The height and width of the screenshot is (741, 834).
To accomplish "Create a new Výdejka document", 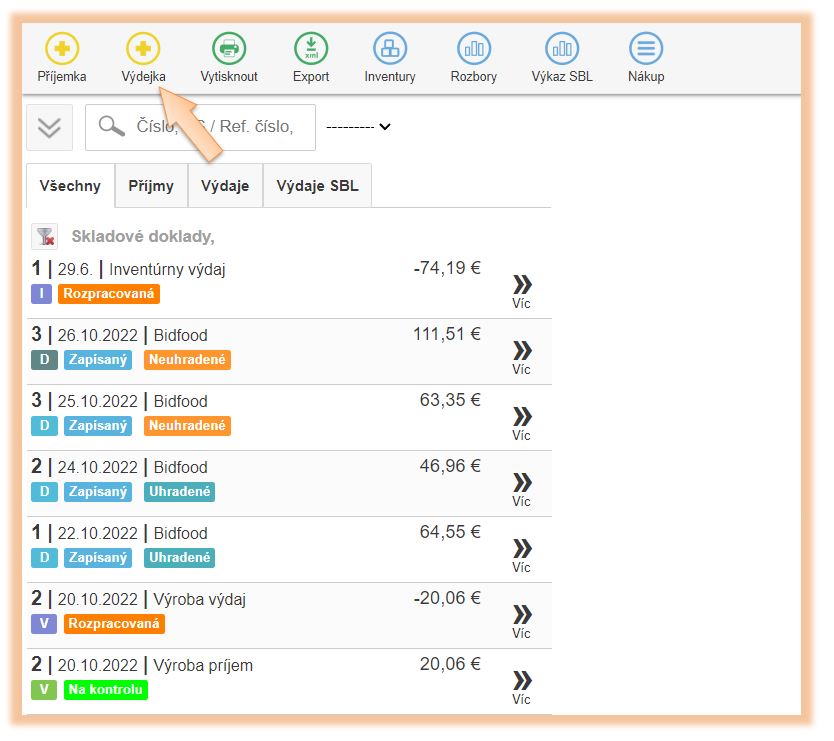I will click(x=143, y=48).
